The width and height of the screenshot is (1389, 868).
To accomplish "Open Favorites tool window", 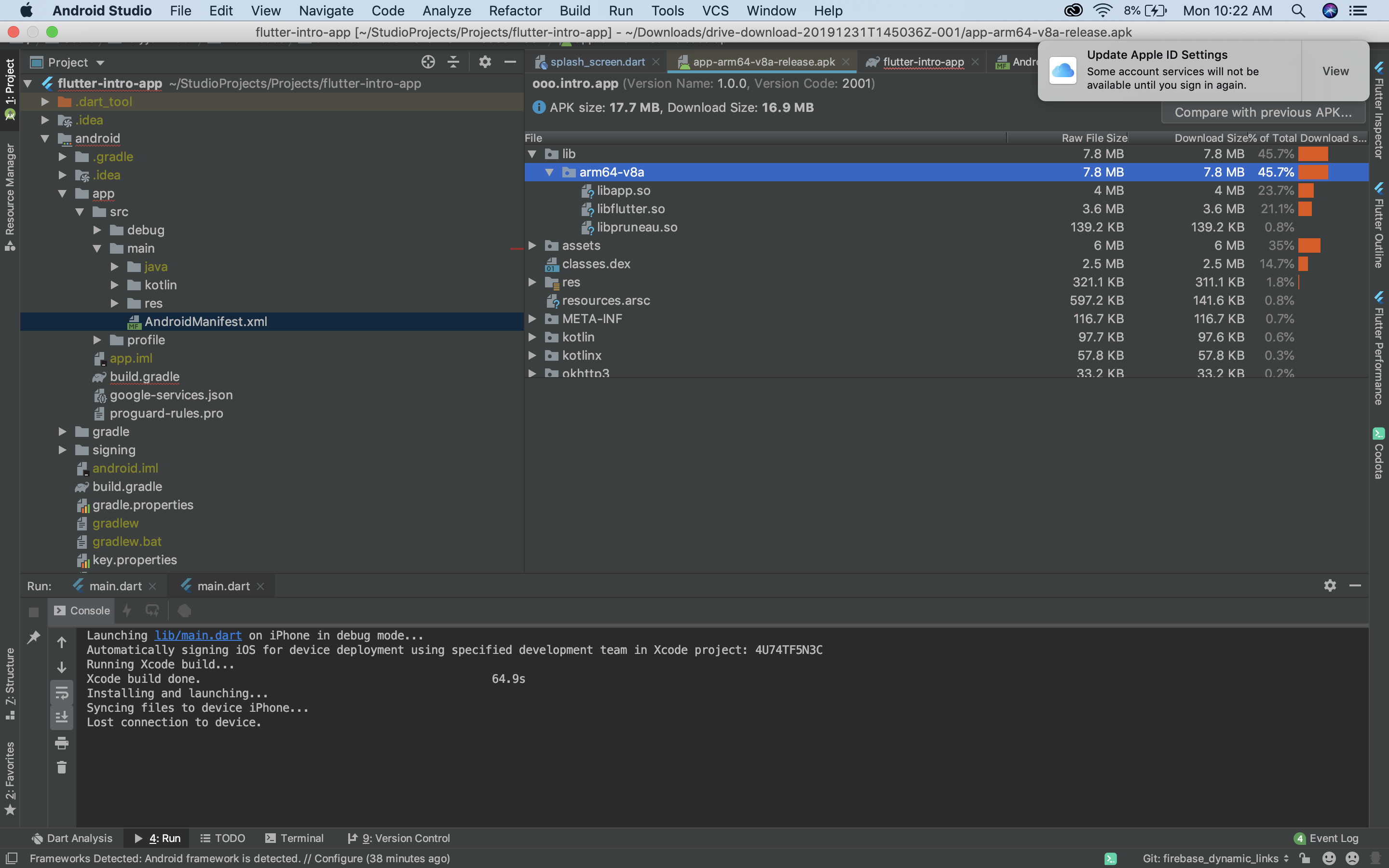I will click(10, 778).
